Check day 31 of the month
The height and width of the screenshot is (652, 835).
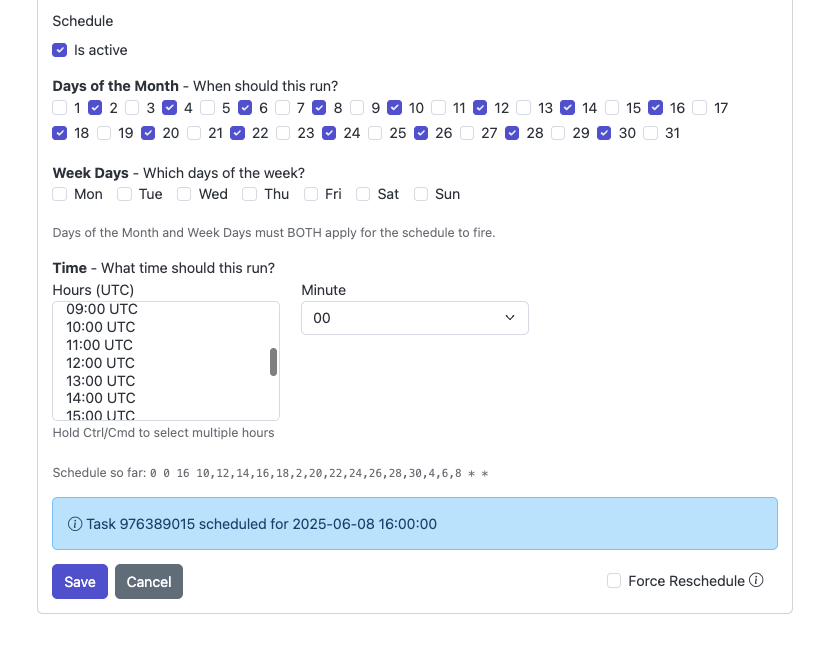click(x=650, y=133)
